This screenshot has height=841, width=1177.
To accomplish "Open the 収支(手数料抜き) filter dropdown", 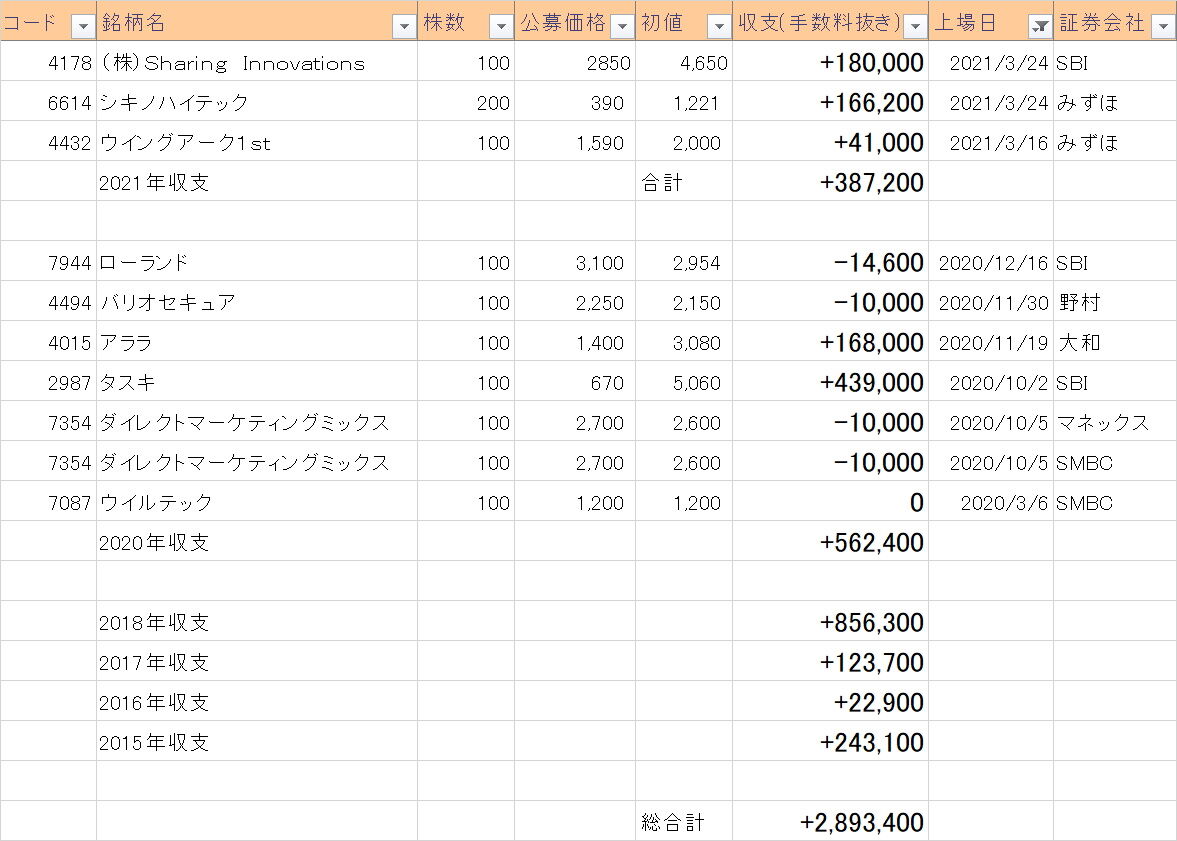I will (914, 26).
